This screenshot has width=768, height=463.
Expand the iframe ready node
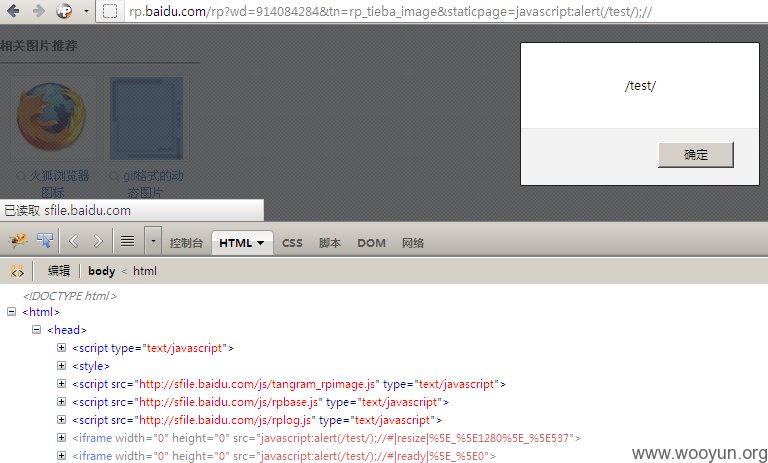(x=61, y=456)
